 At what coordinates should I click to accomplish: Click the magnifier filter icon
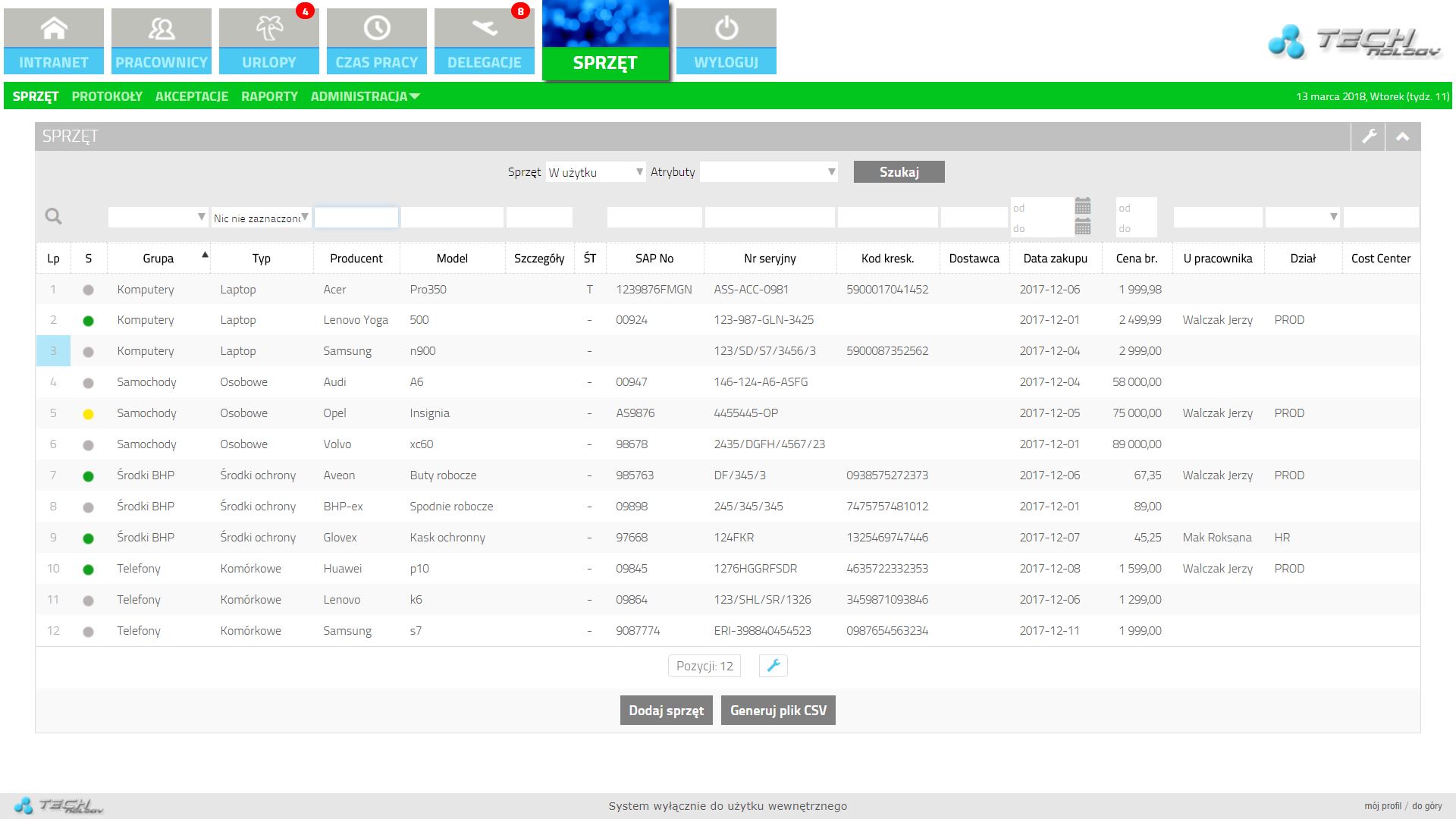coord(53,217)
